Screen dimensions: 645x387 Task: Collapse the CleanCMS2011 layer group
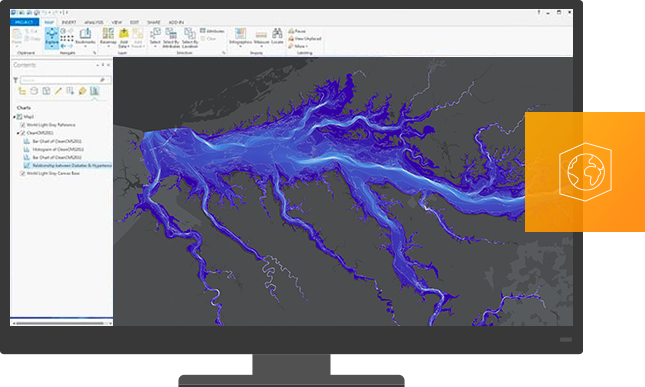coord(18,133)
